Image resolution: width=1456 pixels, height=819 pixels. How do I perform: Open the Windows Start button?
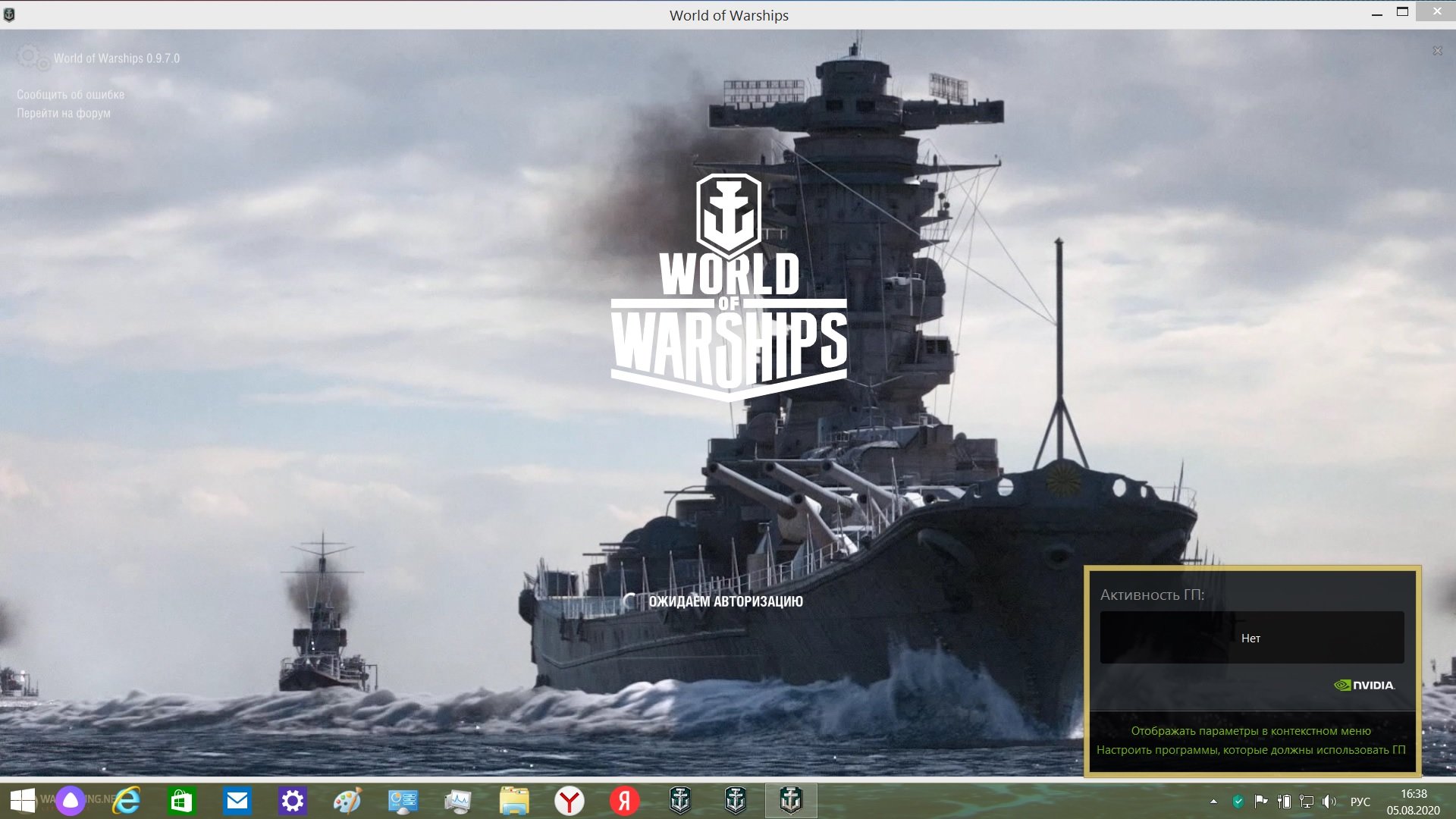22,801
